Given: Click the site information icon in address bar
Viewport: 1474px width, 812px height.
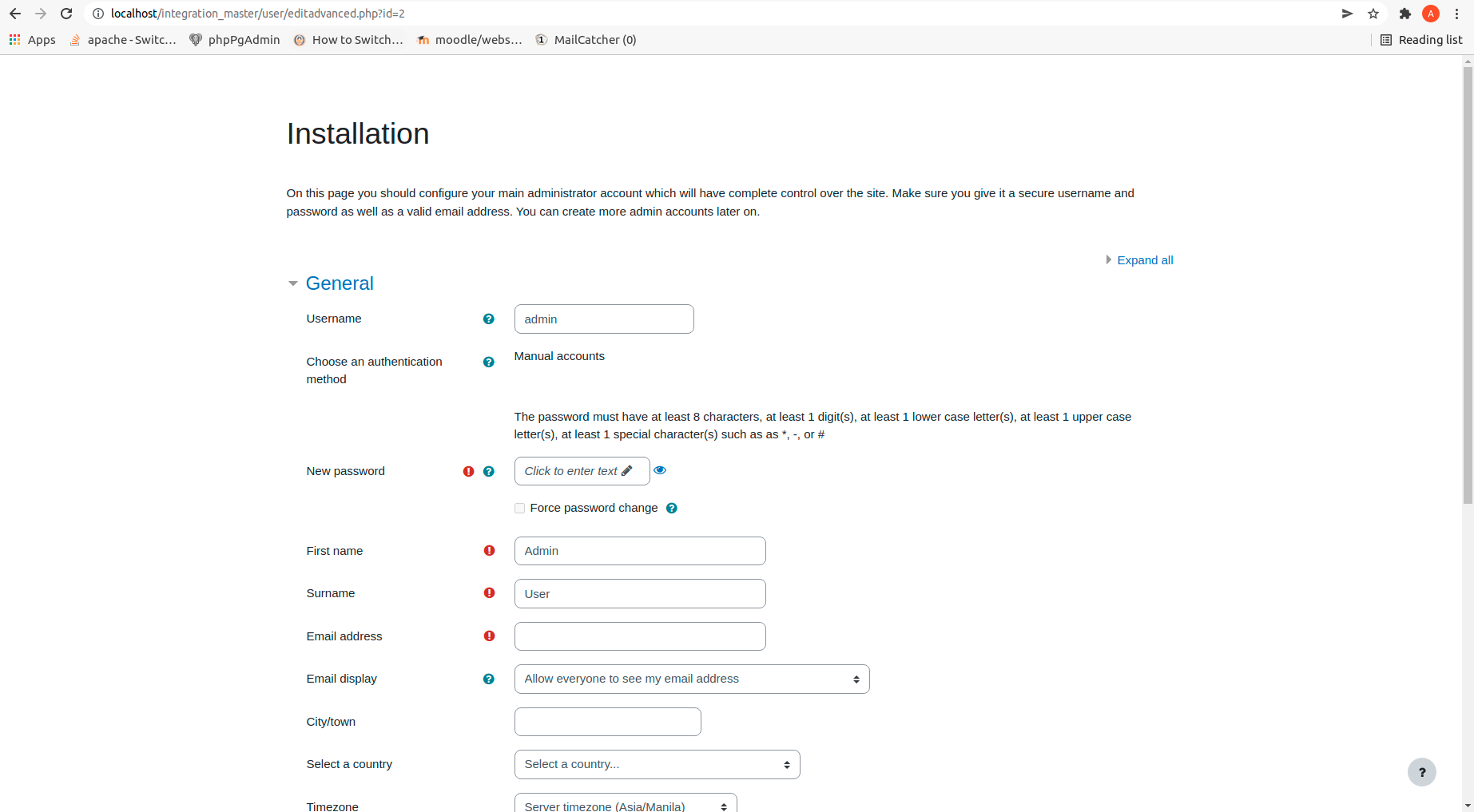Looking at the screenshot, I should pyautogui.click(x=98, y=14).
